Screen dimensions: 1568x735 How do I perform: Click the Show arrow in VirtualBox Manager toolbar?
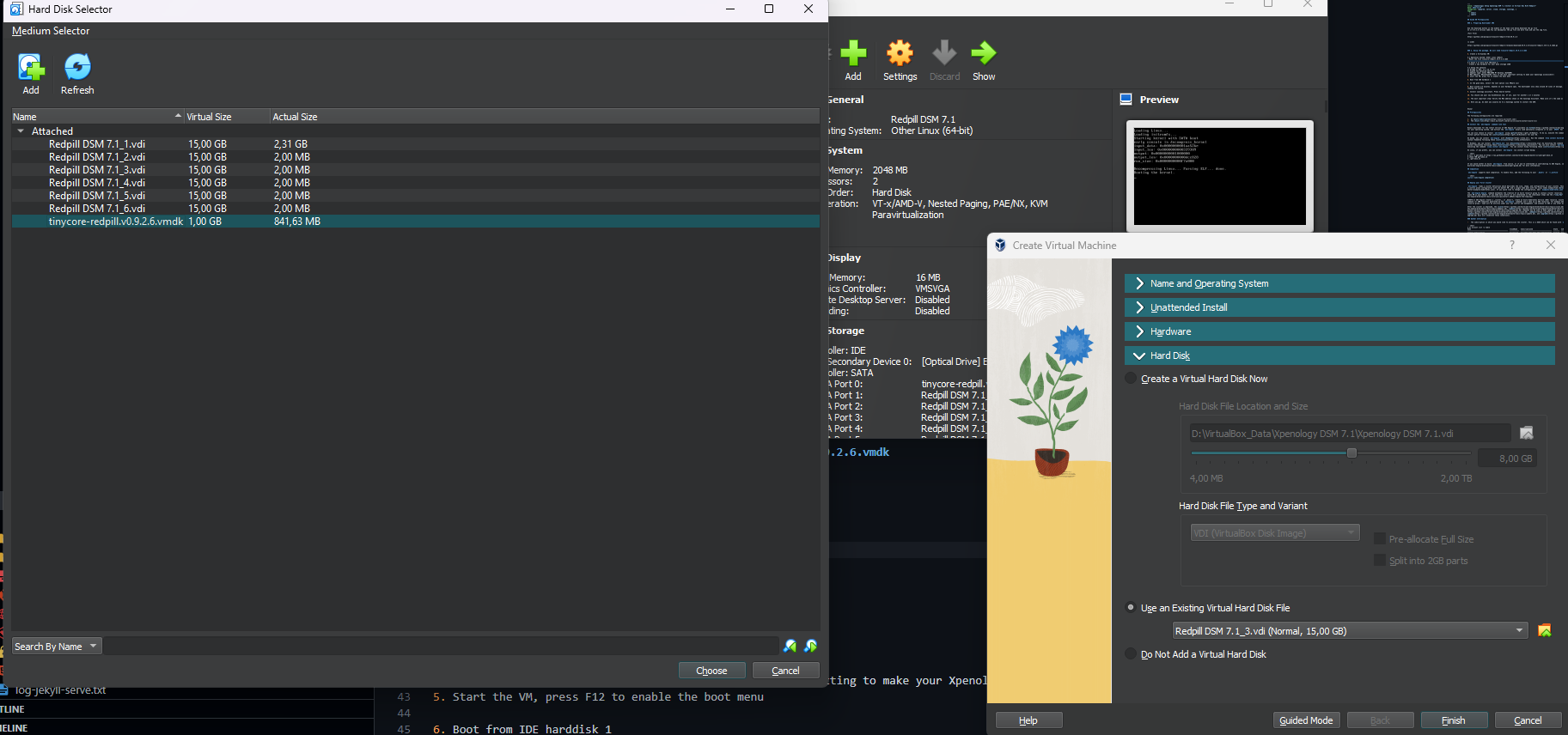[x=984, y=53]
